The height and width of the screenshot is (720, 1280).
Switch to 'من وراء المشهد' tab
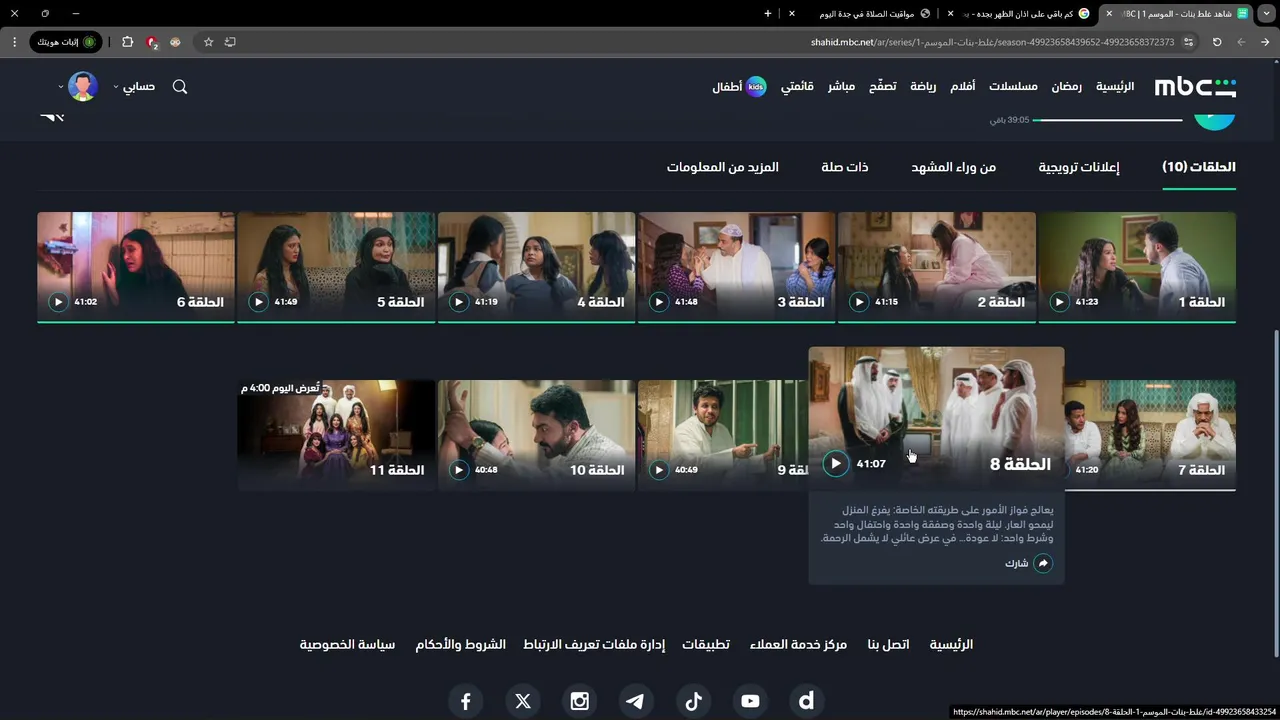(953, 167)
